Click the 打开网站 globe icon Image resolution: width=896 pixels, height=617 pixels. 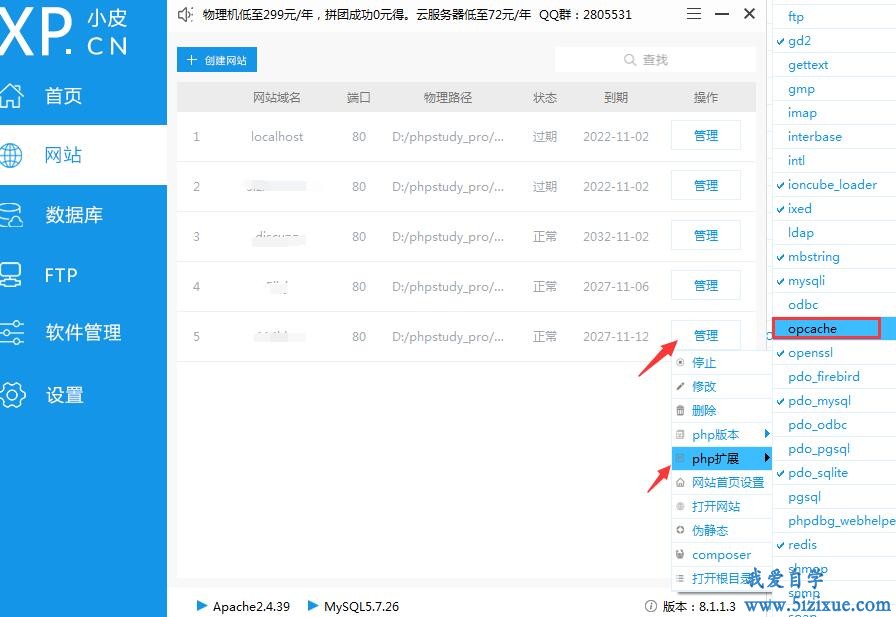click(680, 507)
